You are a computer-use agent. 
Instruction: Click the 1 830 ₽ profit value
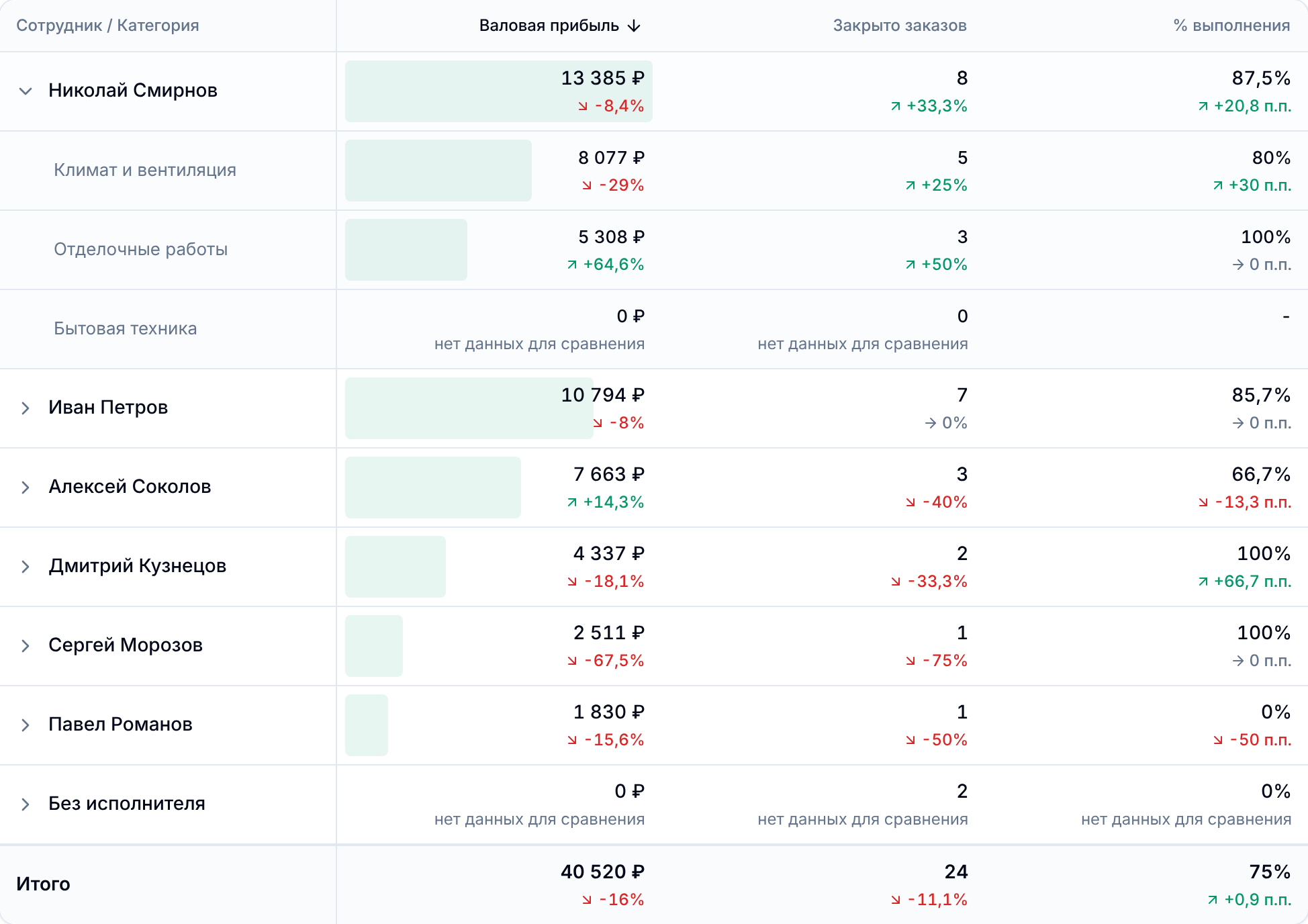608,712
